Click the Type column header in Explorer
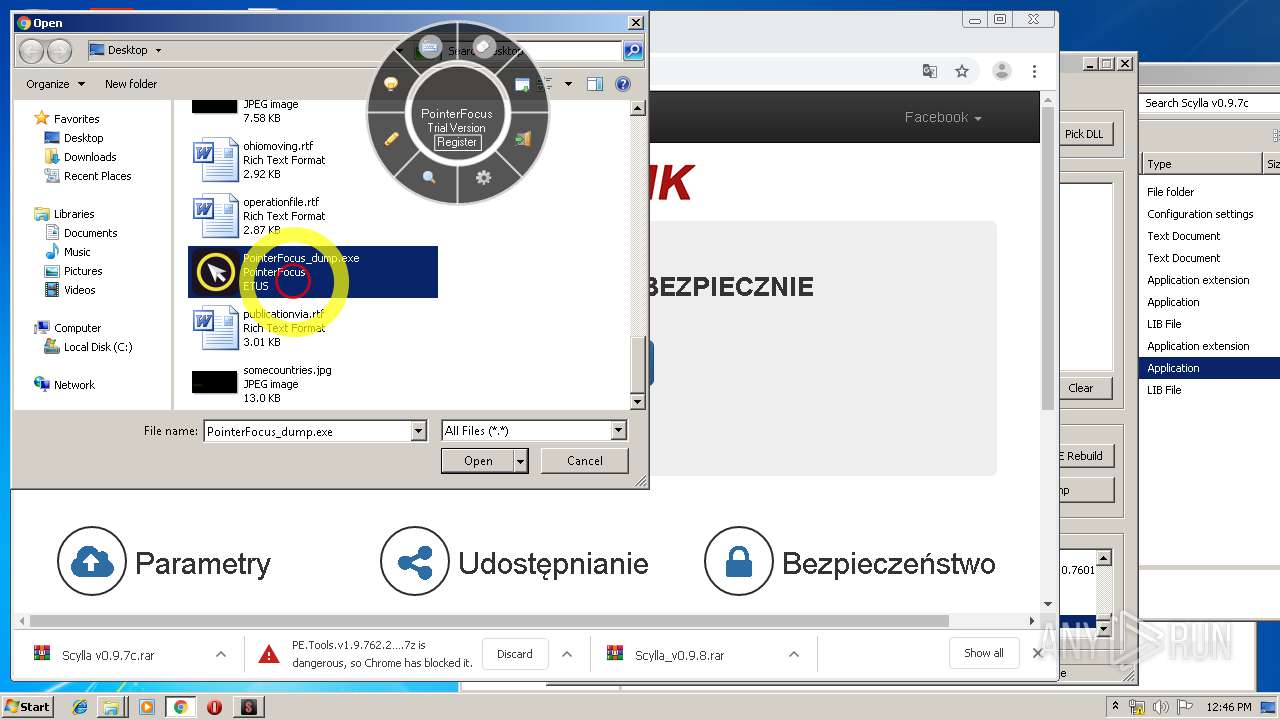The width and height of the screenshot is (1280, 720). coord(1202,164)
